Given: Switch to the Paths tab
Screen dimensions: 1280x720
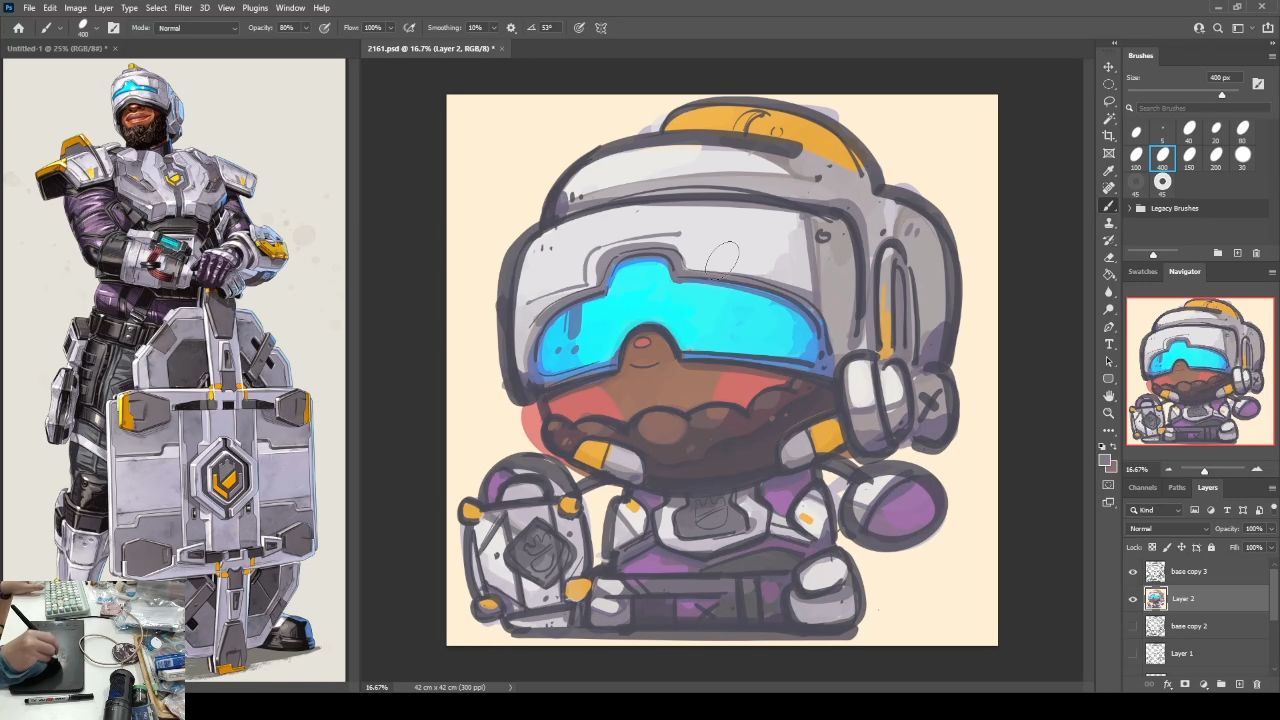Looking at the screenshot, I should pyautogui.click(x=1177, y=488).
